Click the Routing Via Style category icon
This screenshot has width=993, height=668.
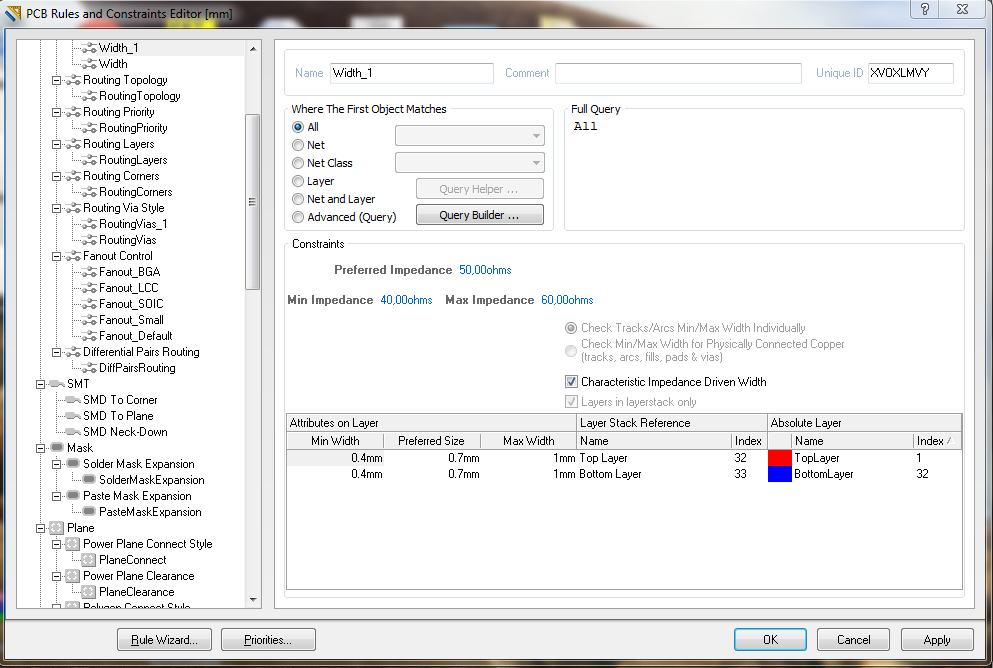(x=73, y=208)
